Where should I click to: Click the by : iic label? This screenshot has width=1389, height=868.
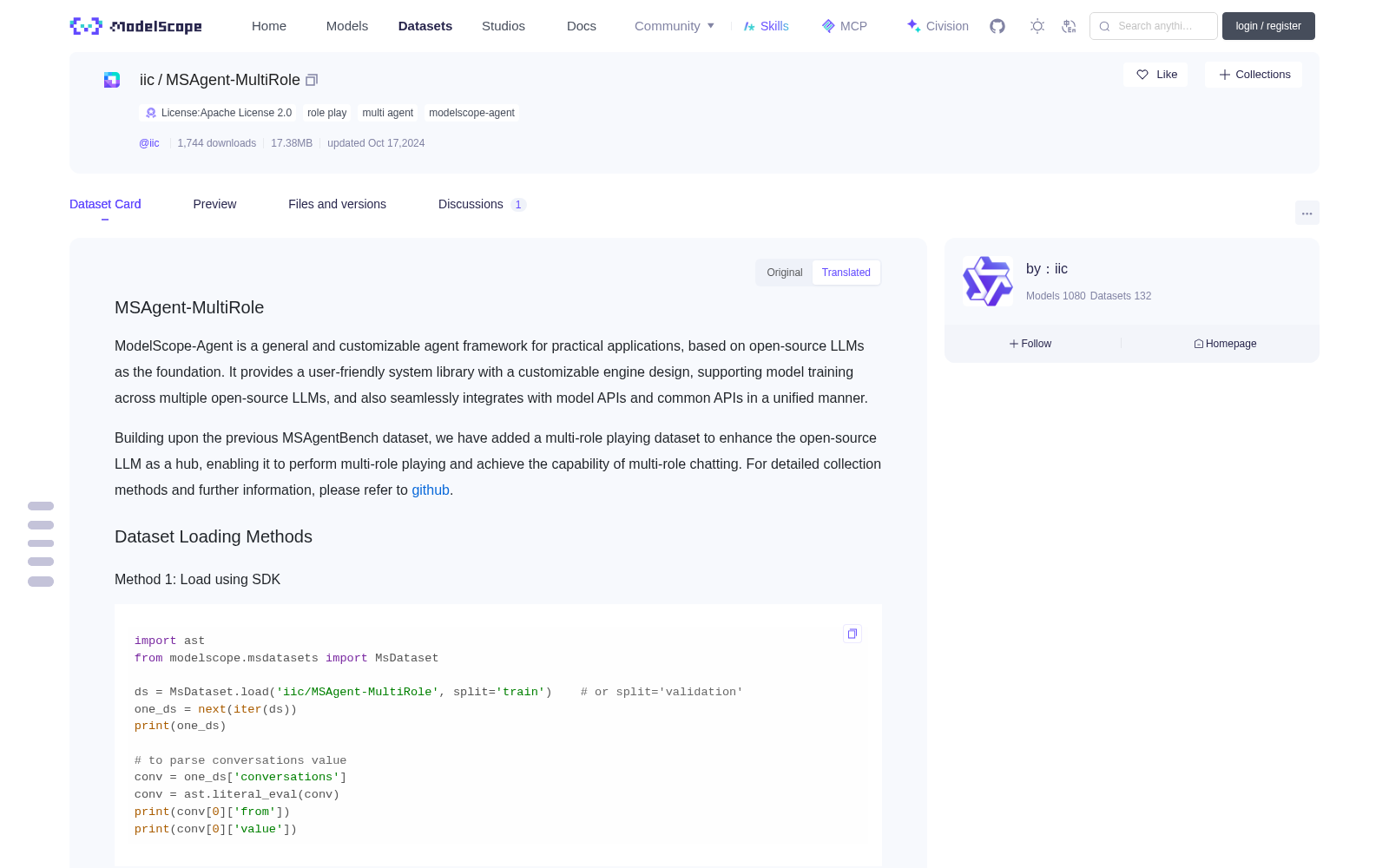click(x=1047, y=269)
